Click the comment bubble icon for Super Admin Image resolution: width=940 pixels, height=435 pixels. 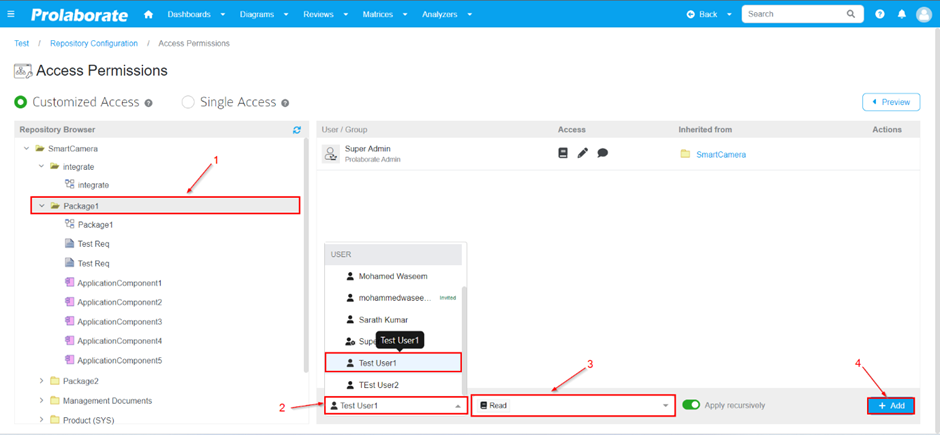click(x=602, y=153)
